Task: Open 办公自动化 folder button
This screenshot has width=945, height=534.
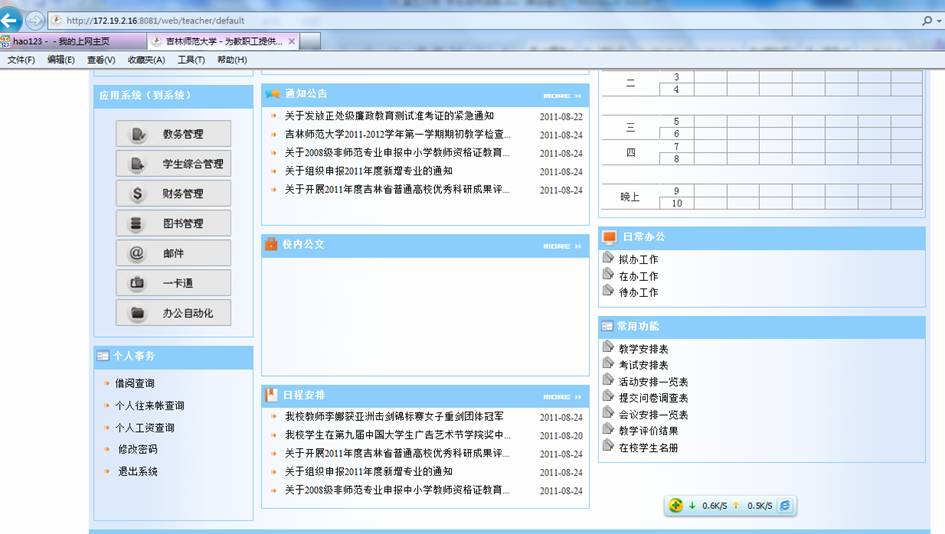Action: point(173,314)
